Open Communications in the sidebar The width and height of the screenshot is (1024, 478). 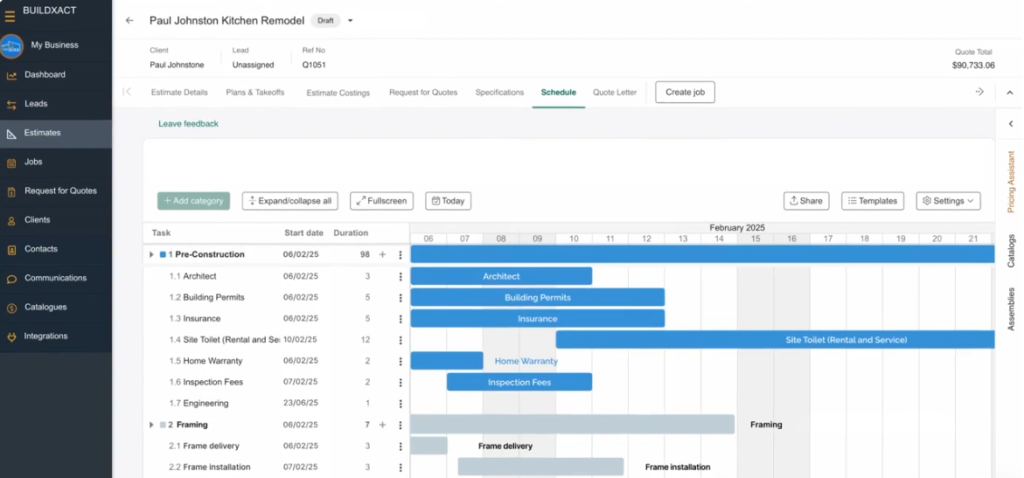[x=56, y=278]
